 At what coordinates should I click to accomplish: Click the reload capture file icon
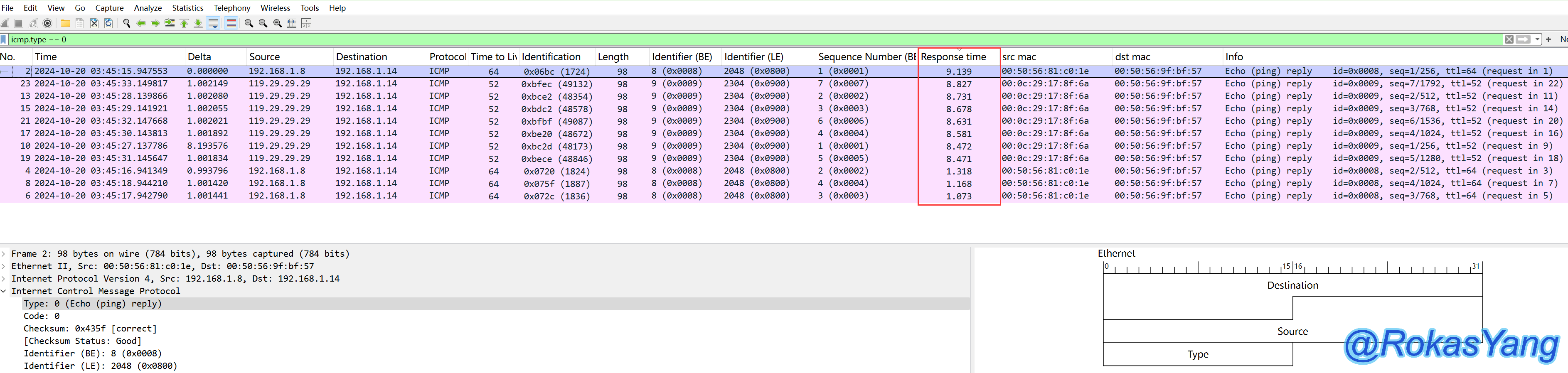pos(108,23)
